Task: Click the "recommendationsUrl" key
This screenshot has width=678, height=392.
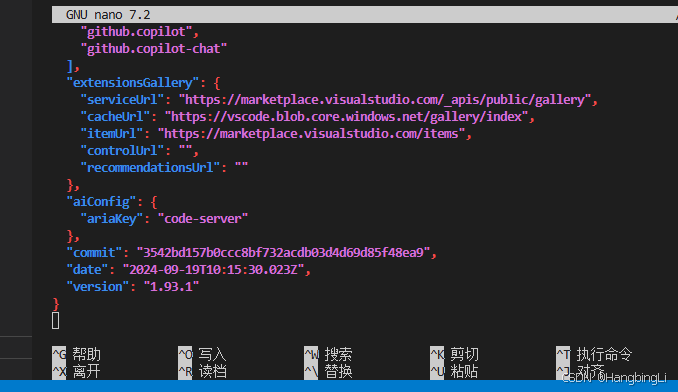Action: (x=150, y=168)
